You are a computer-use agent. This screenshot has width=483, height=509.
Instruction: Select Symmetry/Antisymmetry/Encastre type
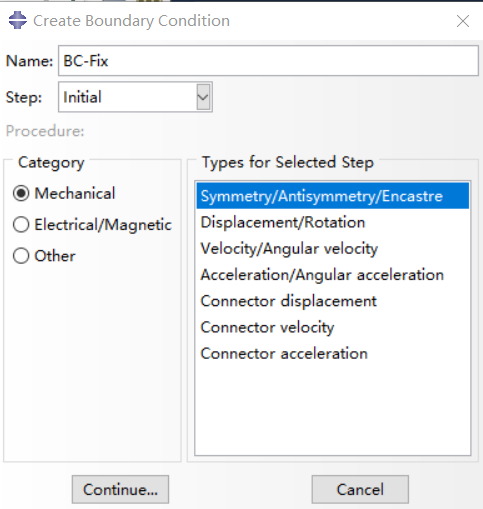click(333, 196)
